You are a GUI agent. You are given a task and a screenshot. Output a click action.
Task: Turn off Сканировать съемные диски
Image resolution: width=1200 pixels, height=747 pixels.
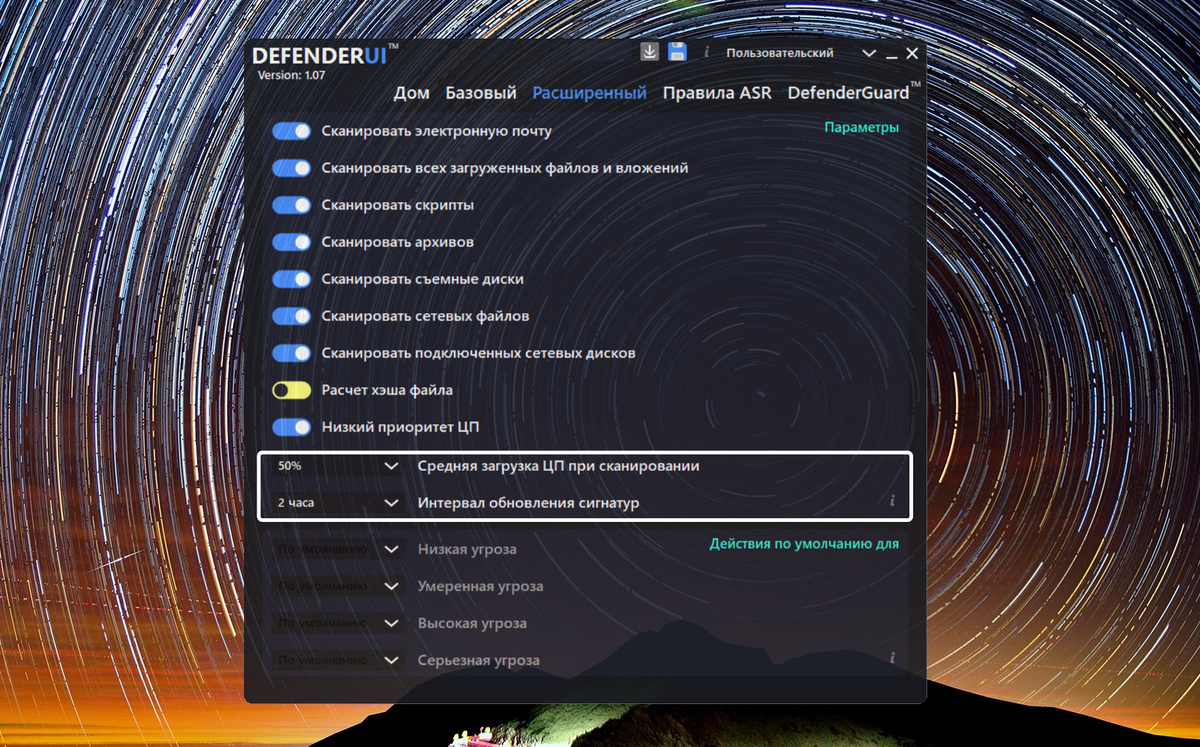(x=292, y=279)
